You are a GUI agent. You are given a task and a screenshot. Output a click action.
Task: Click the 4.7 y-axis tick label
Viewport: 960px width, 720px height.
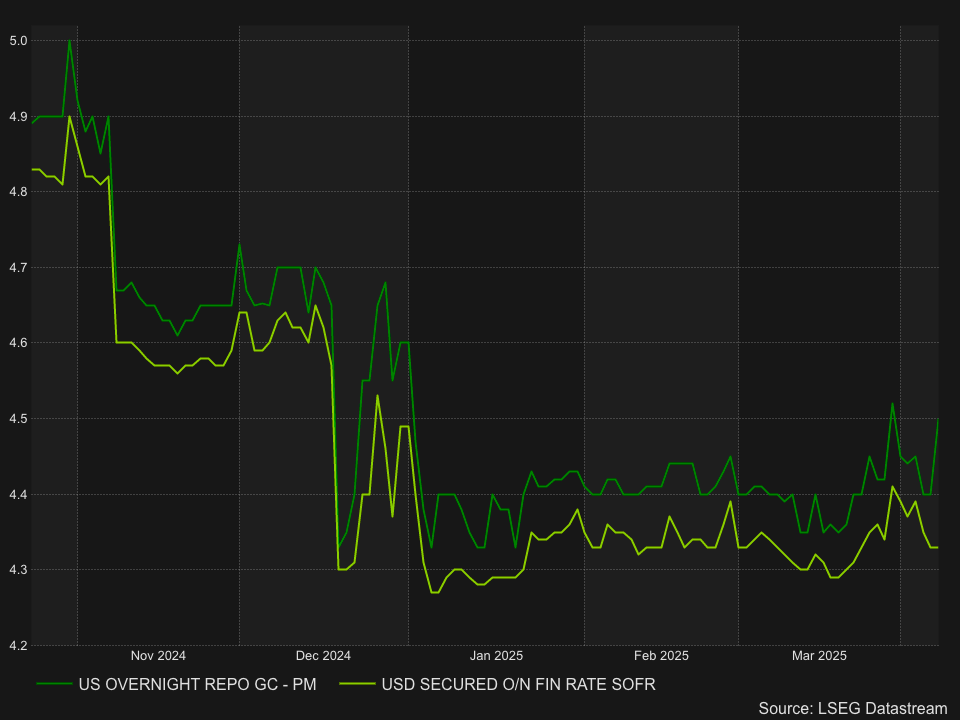coord(17,268)
